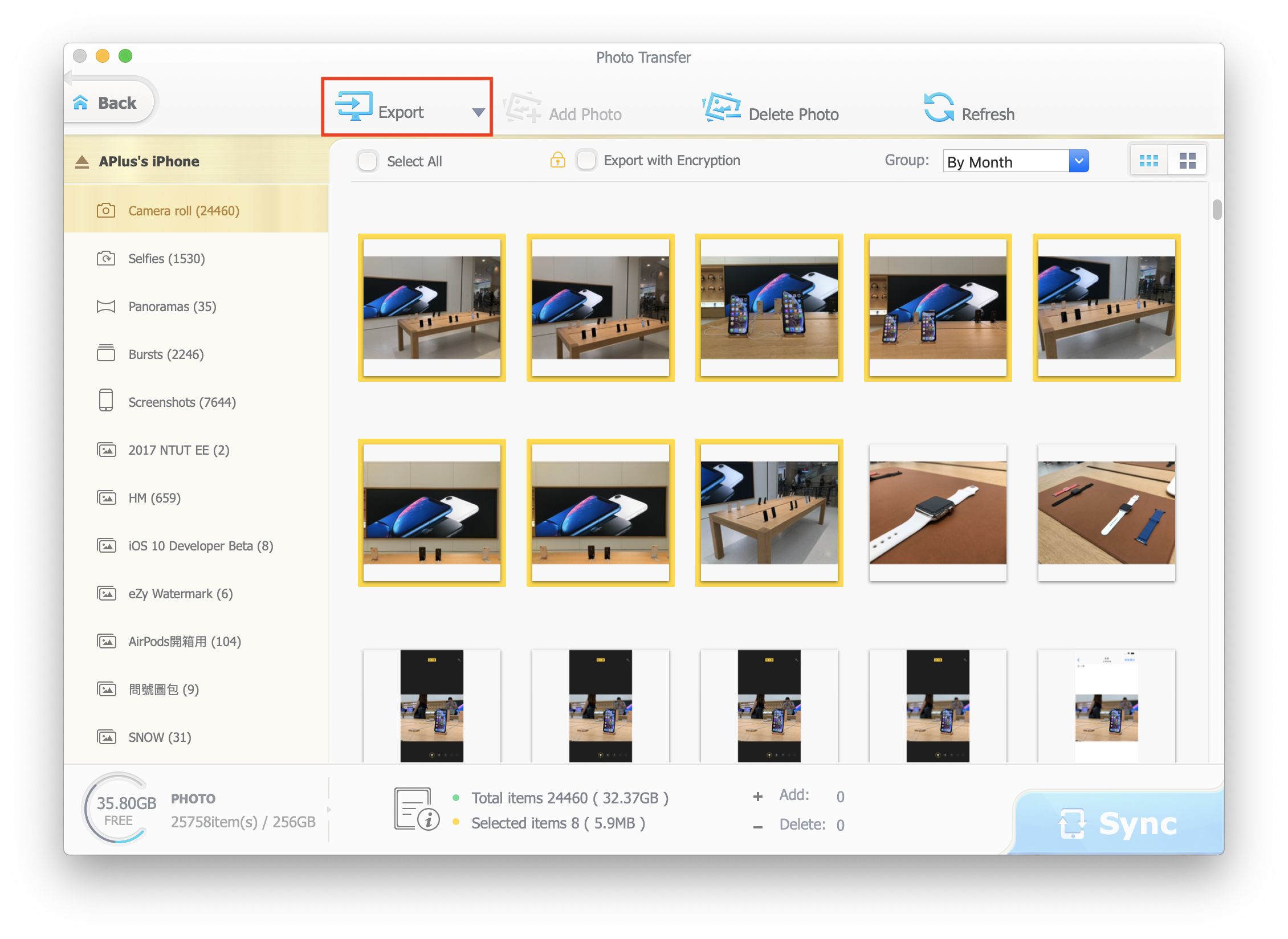The height and width of the screenshot is (939, 1288).
Task: Click the green window zoom button
Action: (125, 56)
